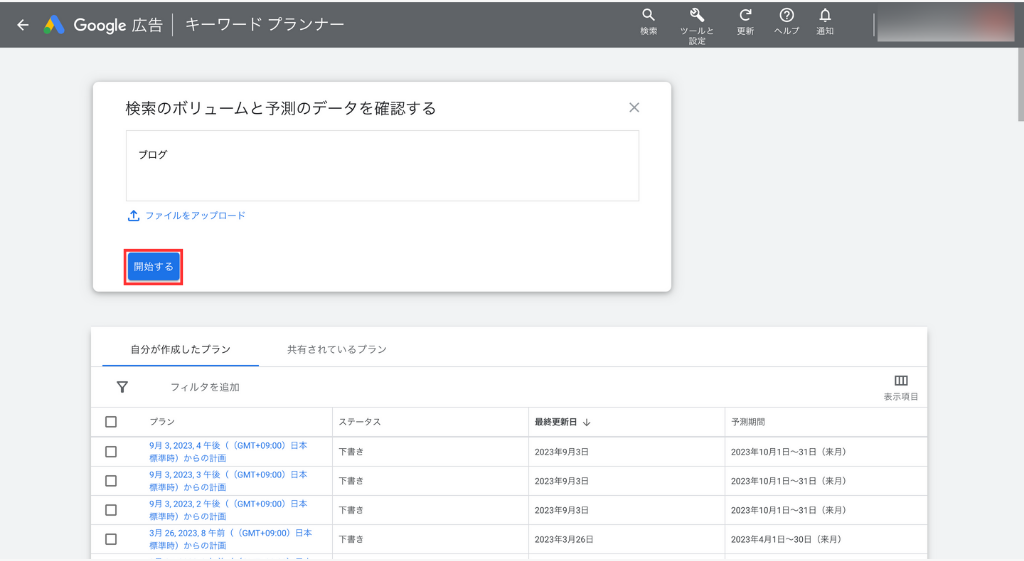Click the filter funnel icon
This screenshot has width=1024, height=561.
pos(122,387)
